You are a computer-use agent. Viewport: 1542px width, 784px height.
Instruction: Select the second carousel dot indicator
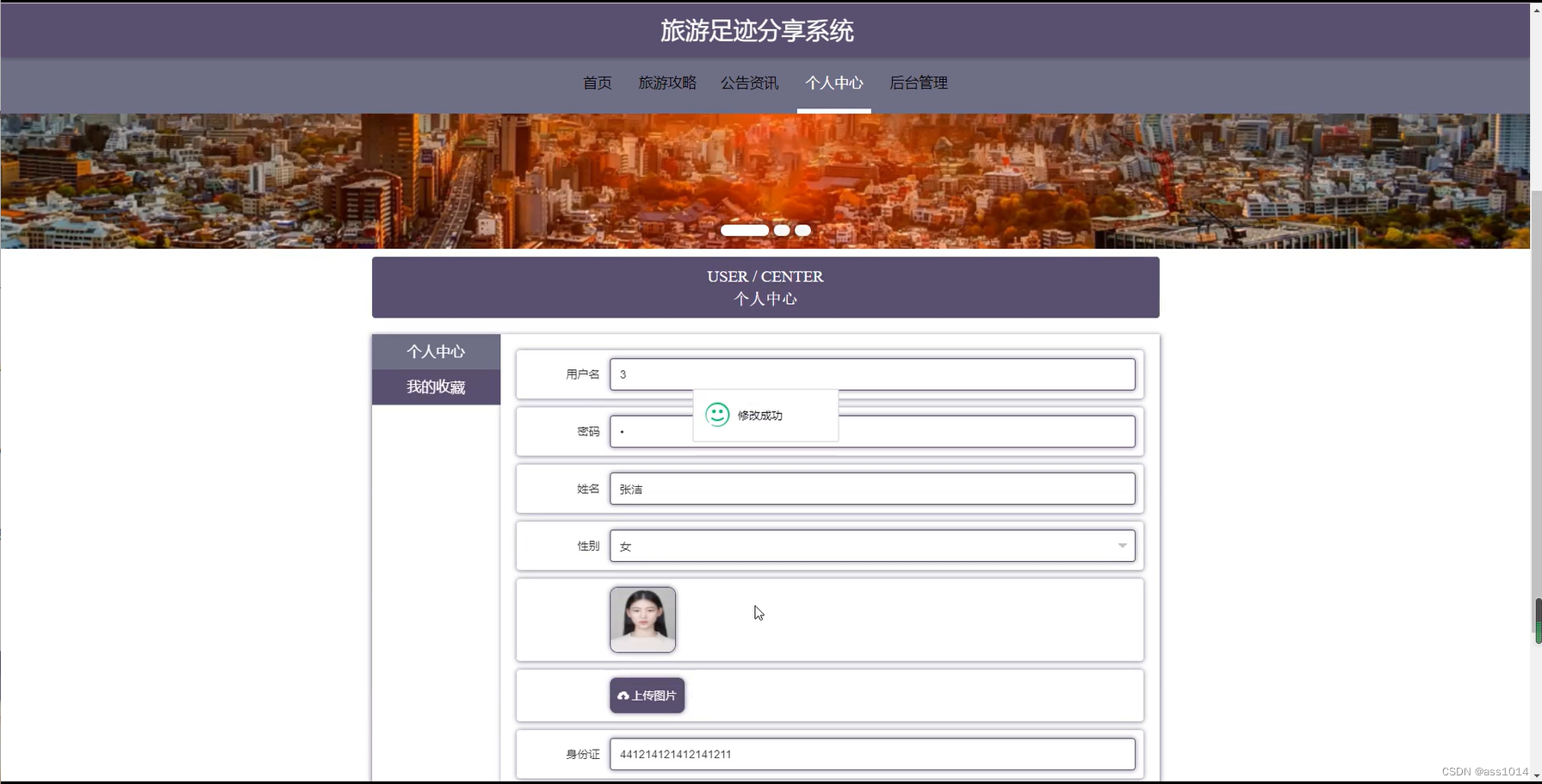point(782,230)
